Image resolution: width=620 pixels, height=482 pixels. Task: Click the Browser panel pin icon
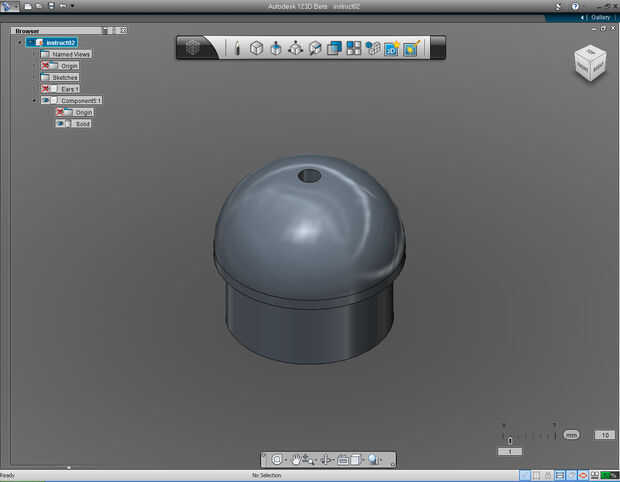[105, 30]
